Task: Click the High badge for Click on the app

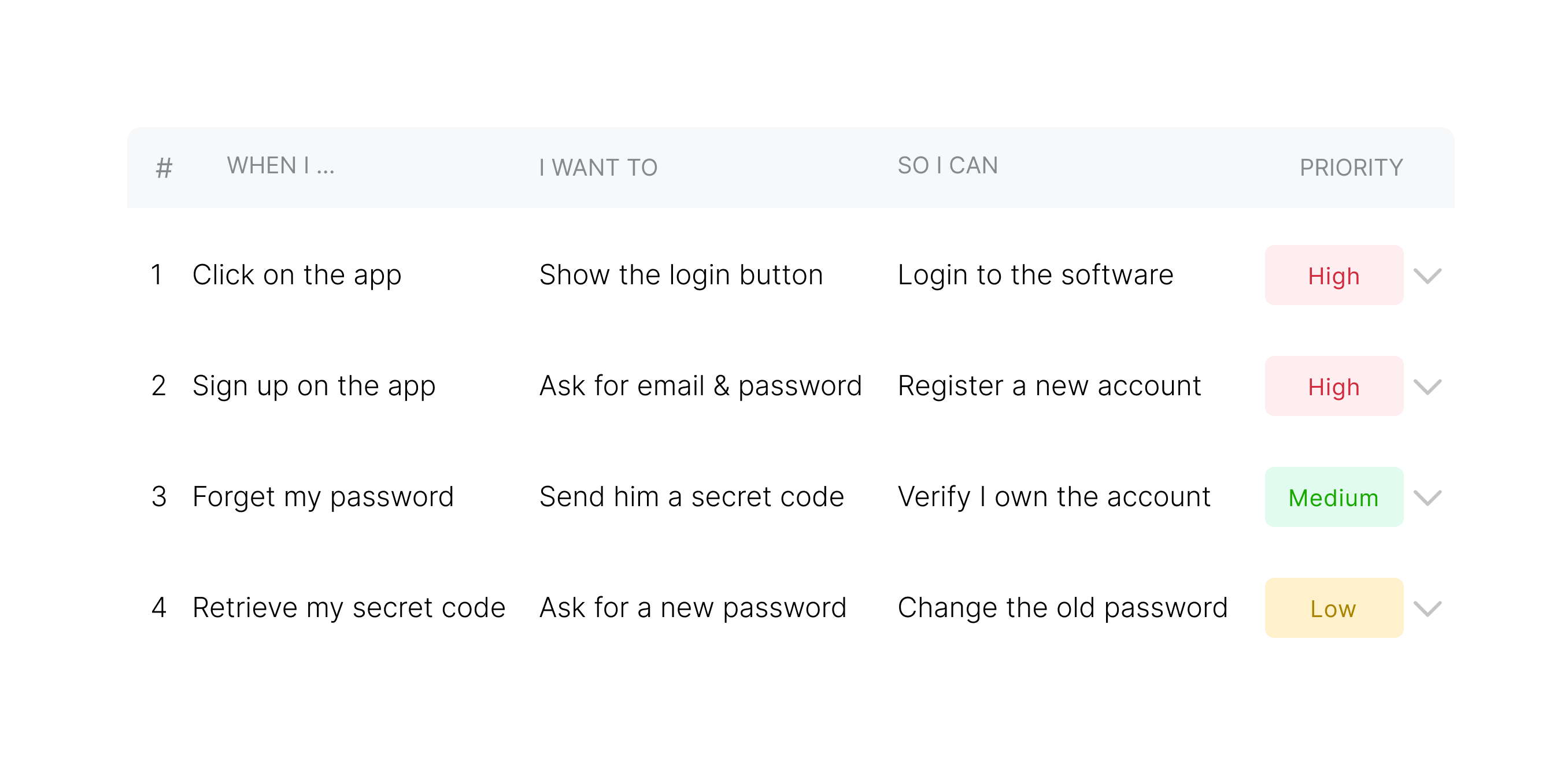Action: 1333,276
